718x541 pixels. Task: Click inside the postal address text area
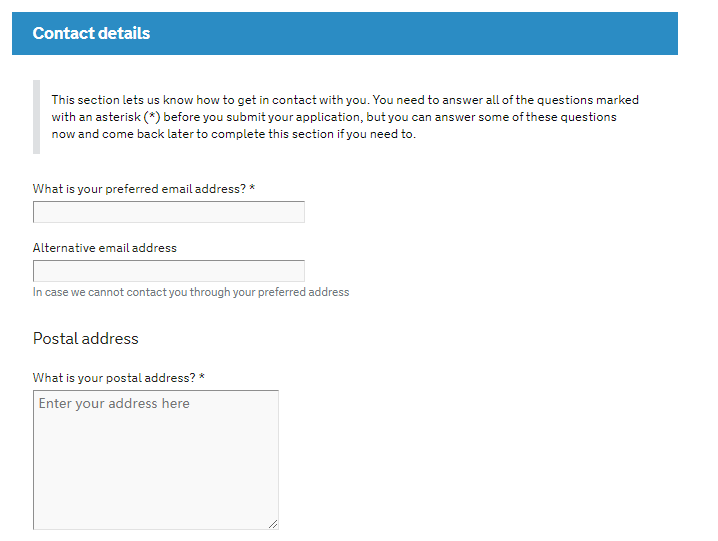pyautogui.click(x=155, y=460)
